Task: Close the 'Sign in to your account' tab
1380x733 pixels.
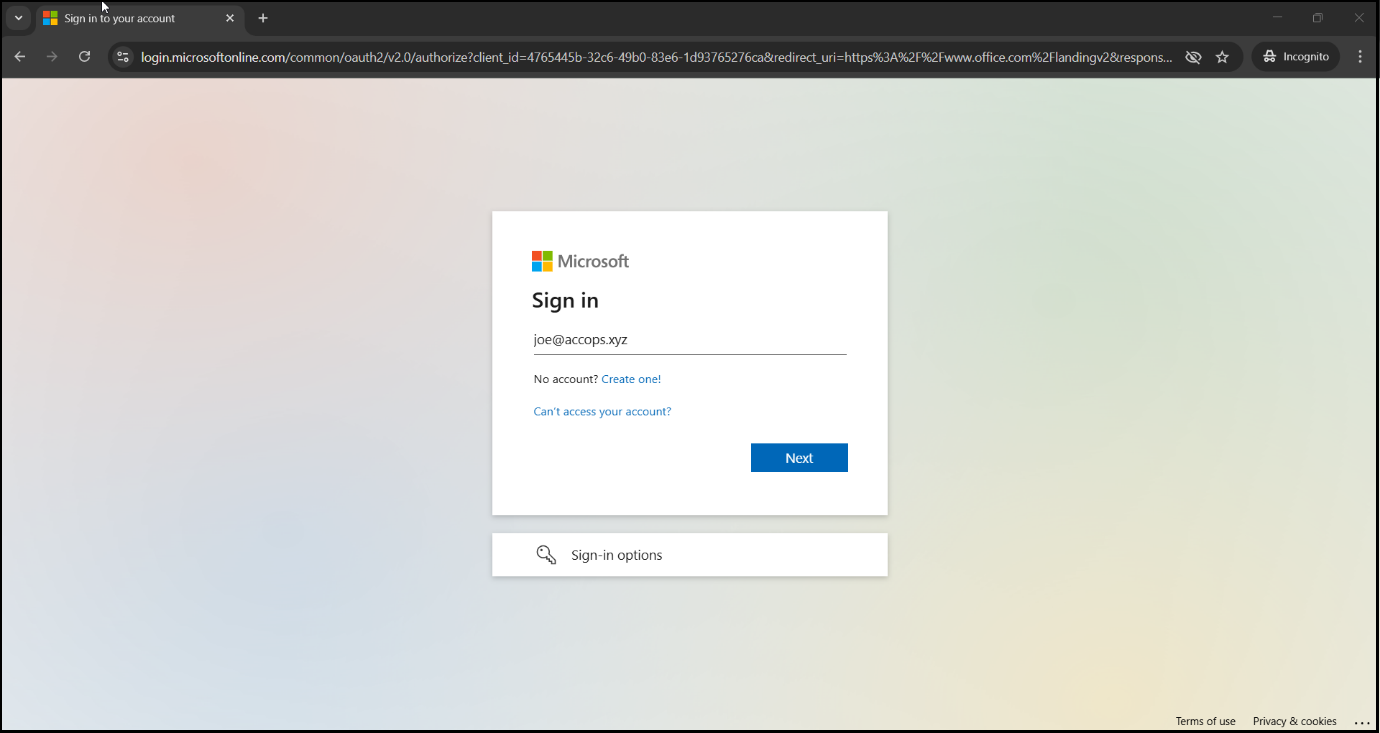Action: click(230, 18)
